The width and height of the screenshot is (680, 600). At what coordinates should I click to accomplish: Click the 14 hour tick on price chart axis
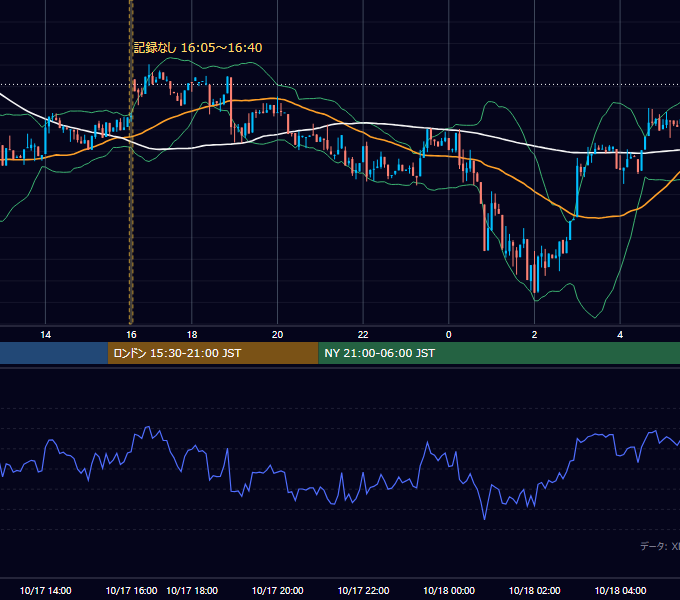click(x=46, y=335)
